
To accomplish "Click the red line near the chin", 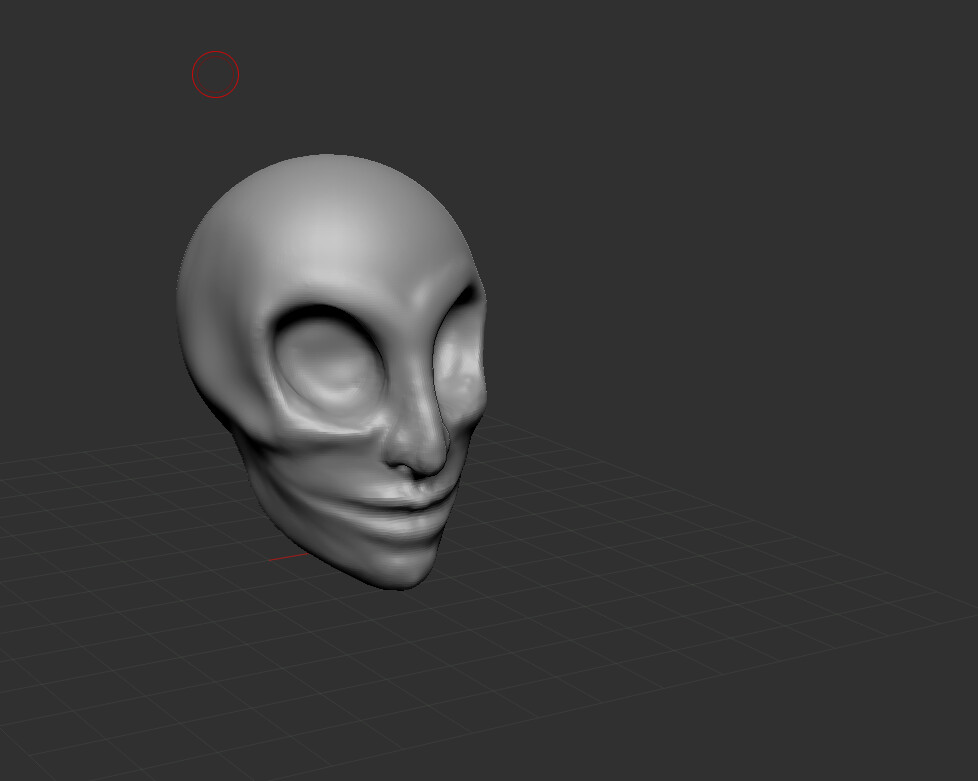I will point(290,553).
